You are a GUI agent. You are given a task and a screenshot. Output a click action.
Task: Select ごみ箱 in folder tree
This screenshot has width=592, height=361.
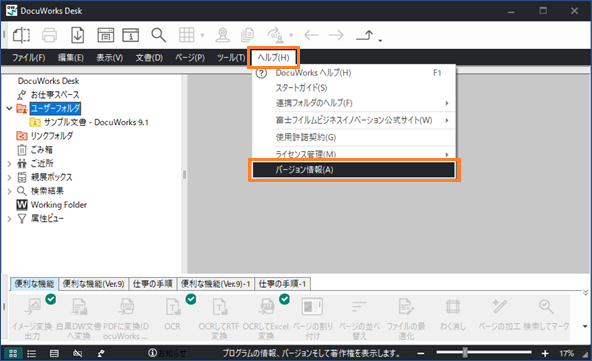(x=42, y=150)
